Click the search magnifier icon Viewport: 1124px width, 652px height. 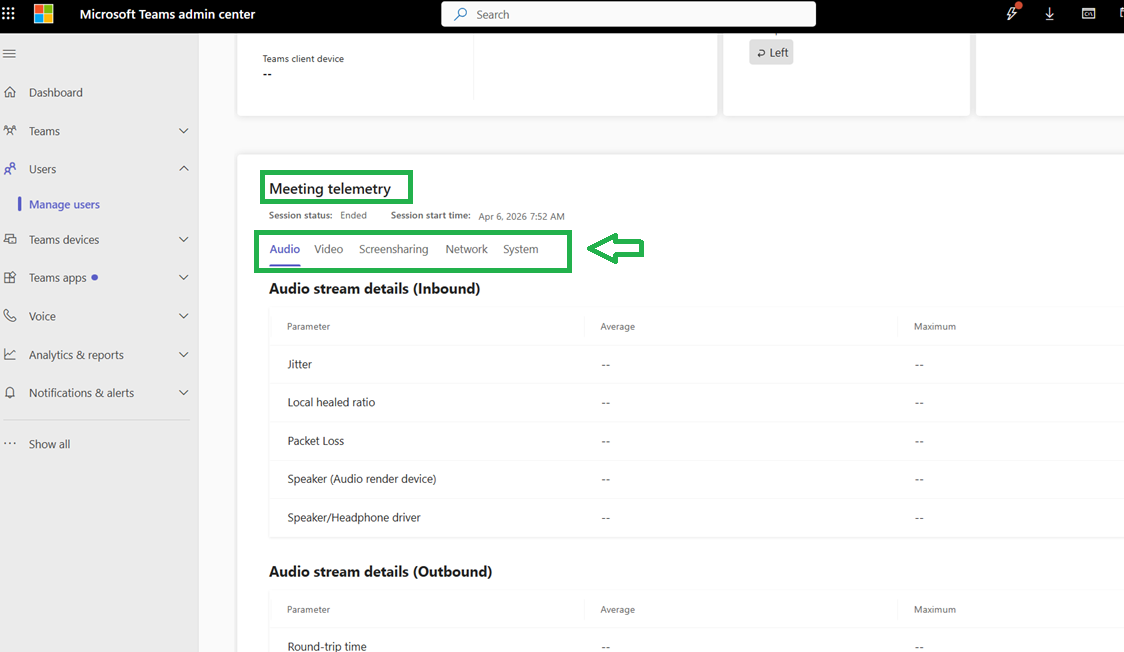click(x=461, y=14)
